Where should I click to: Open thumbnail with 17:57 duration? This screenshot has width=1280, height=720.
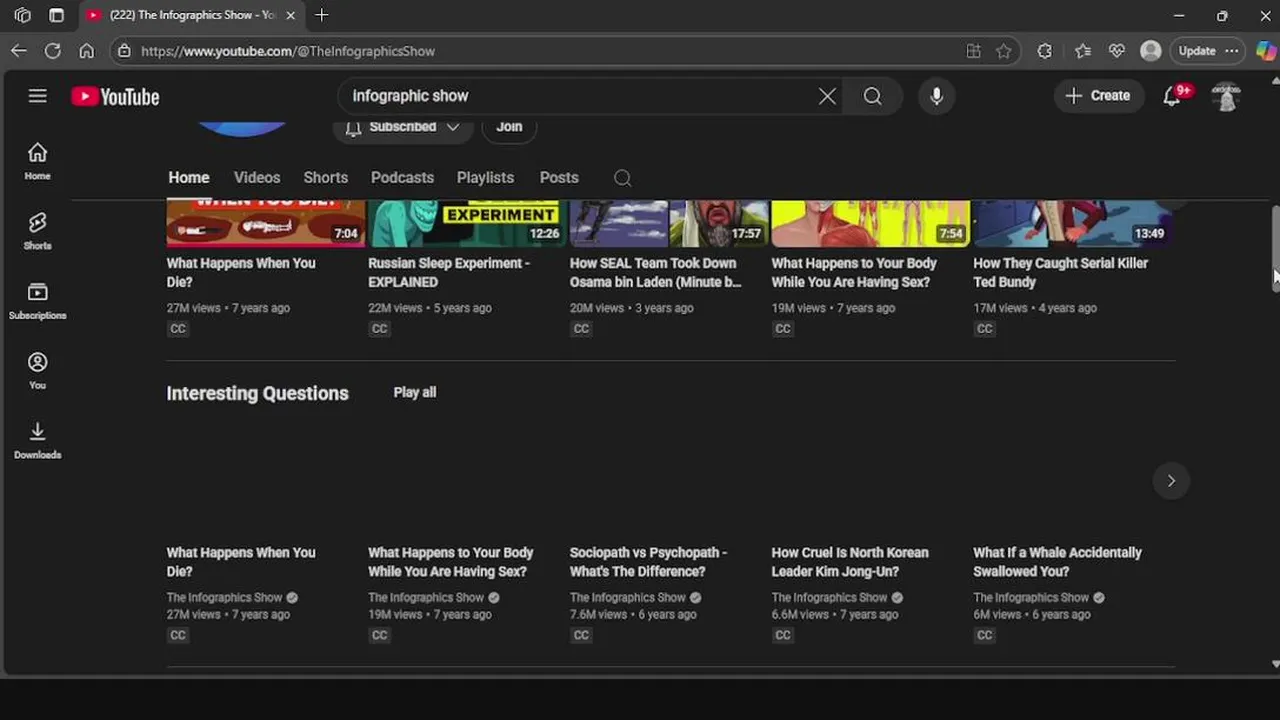(x=669, y=224)
